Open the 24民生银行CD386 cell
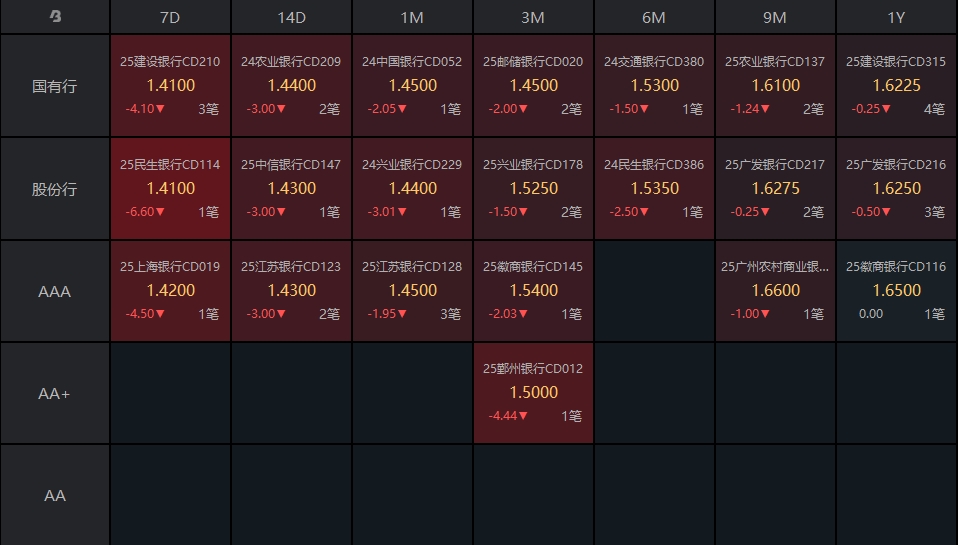 click(x=654, y=189)
